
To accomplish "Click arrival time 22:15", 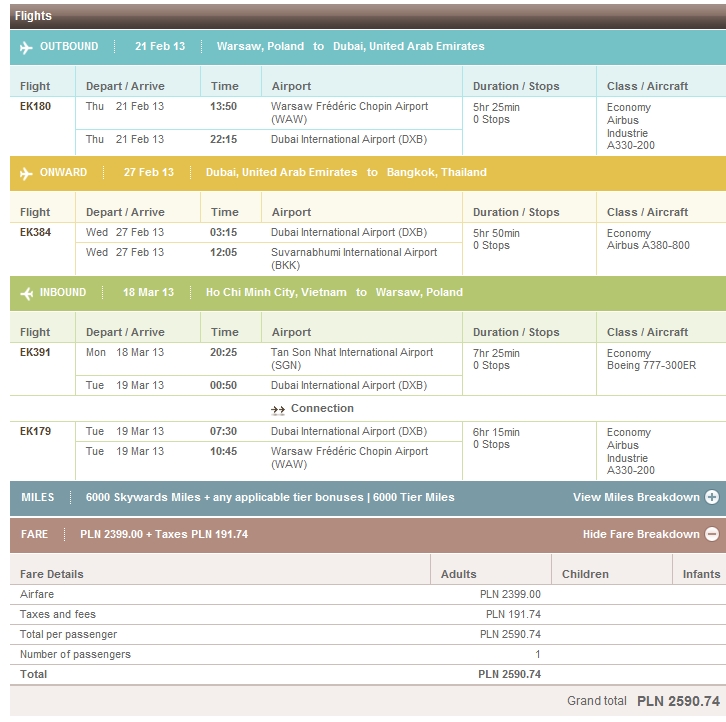I will (223, 139).
